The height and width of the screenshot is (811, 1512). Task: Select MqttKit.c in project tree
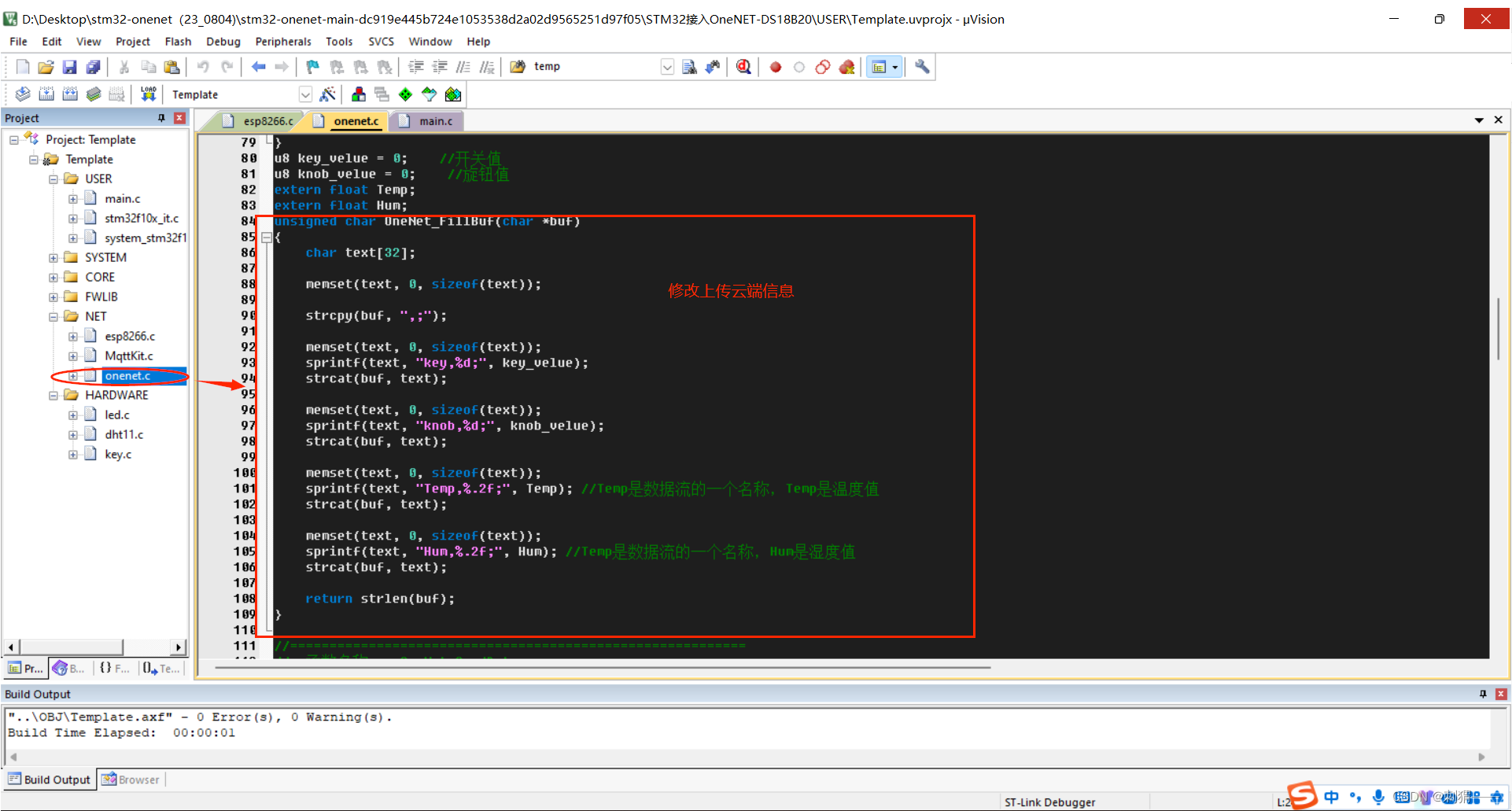[129, 356]
